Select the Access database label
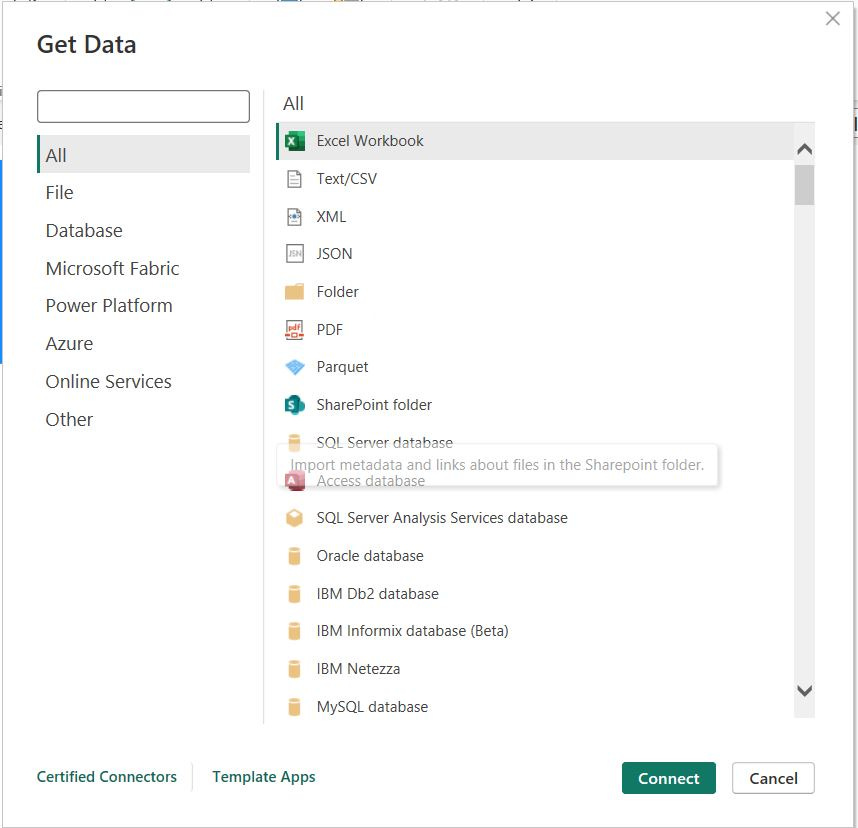Screen dimensions: 858x828 point(370,480)
